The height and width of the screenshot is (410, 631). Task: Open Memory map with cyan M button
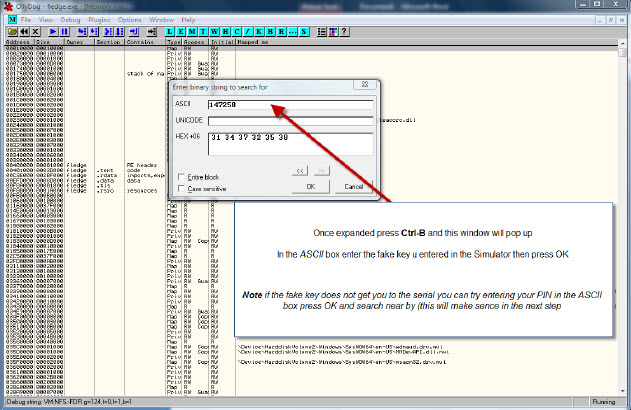(192, 31)
